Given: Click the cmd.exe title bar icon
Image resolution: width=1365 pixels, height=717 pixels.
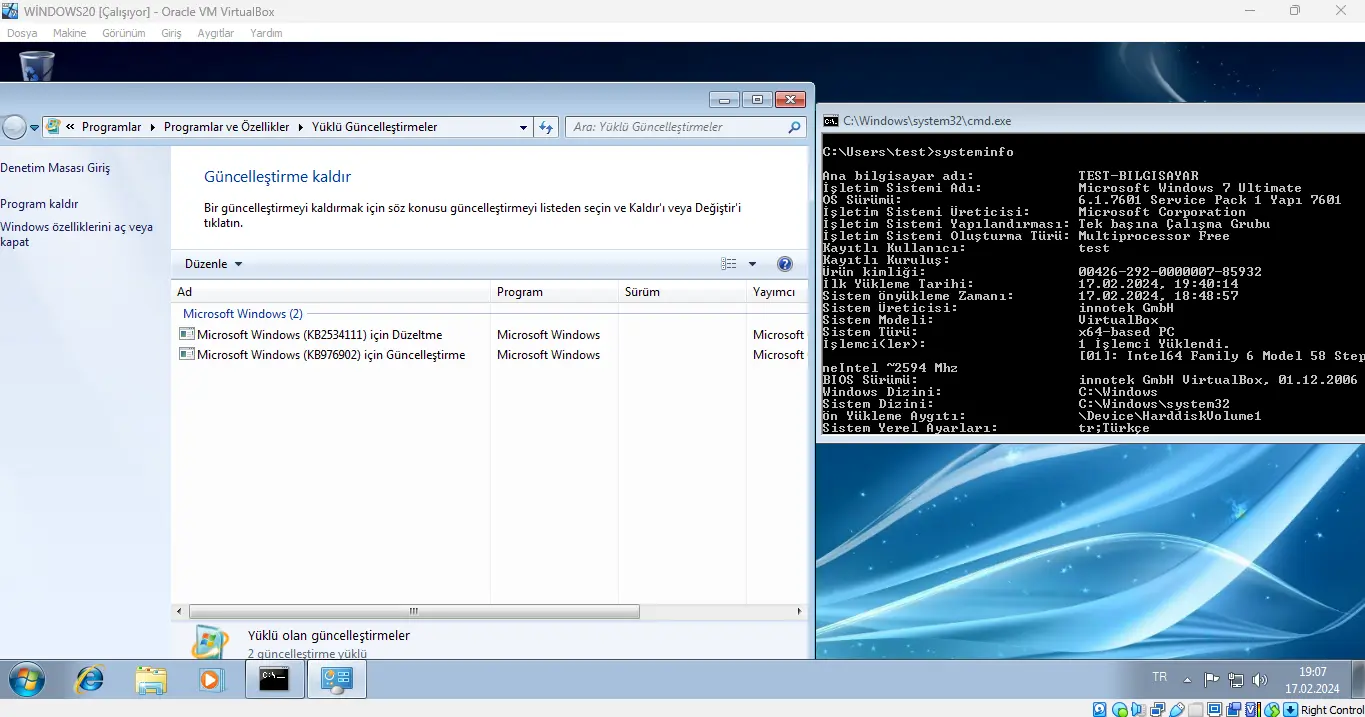Looking at the screenshot, I should (x=830, y=120).
